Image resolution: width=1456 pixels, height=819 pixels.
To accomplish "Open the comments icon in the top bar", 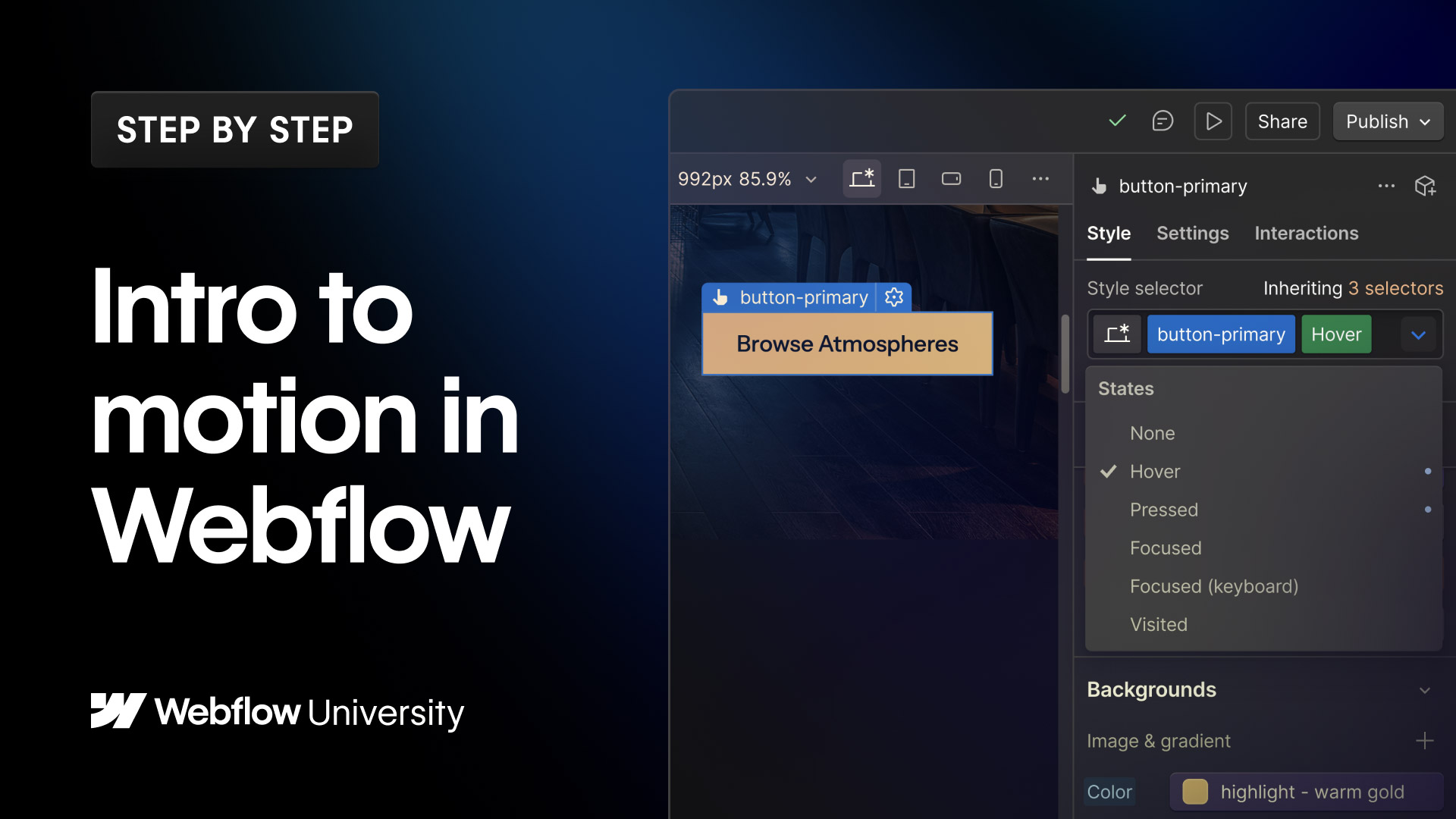I will coord(1163,121).
